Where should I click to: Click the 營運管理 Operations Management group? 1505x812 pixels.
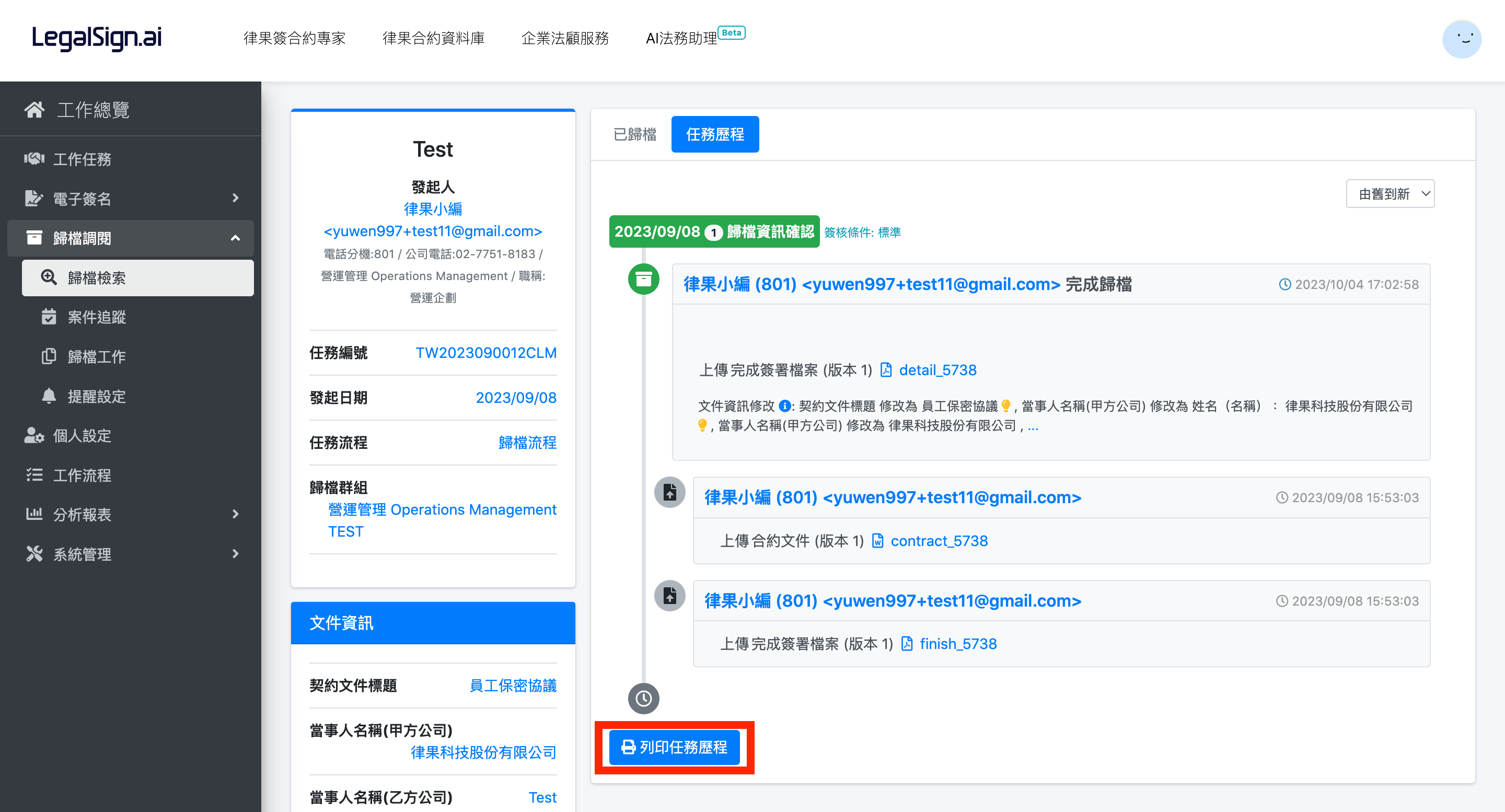click(x=442, y=509)
